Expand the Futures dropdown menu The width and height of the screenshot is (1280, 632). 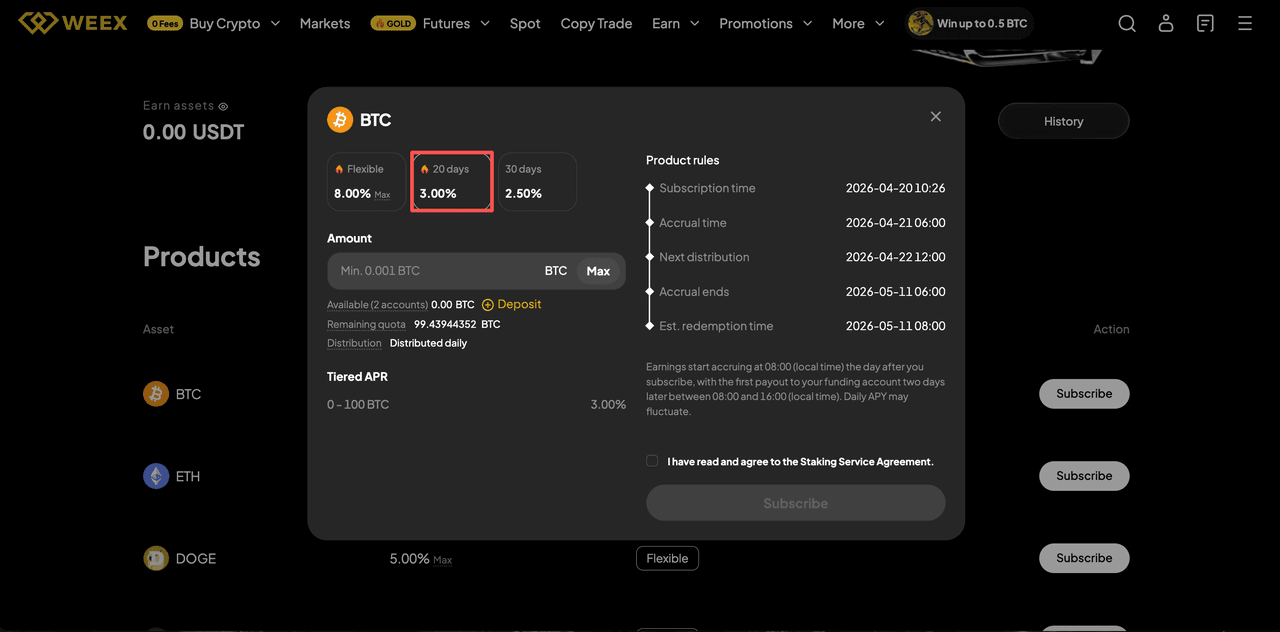[x=484, y=23]
